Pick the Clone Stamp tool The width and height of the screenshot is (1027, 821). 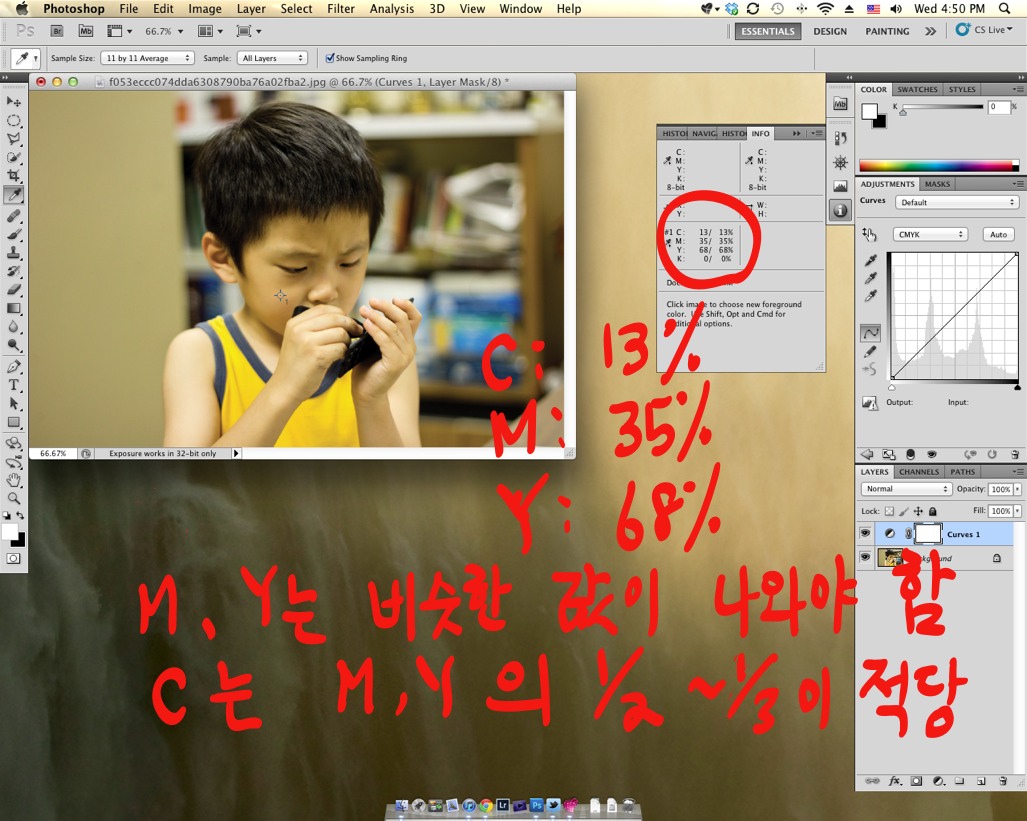click(x=14, y=252)
